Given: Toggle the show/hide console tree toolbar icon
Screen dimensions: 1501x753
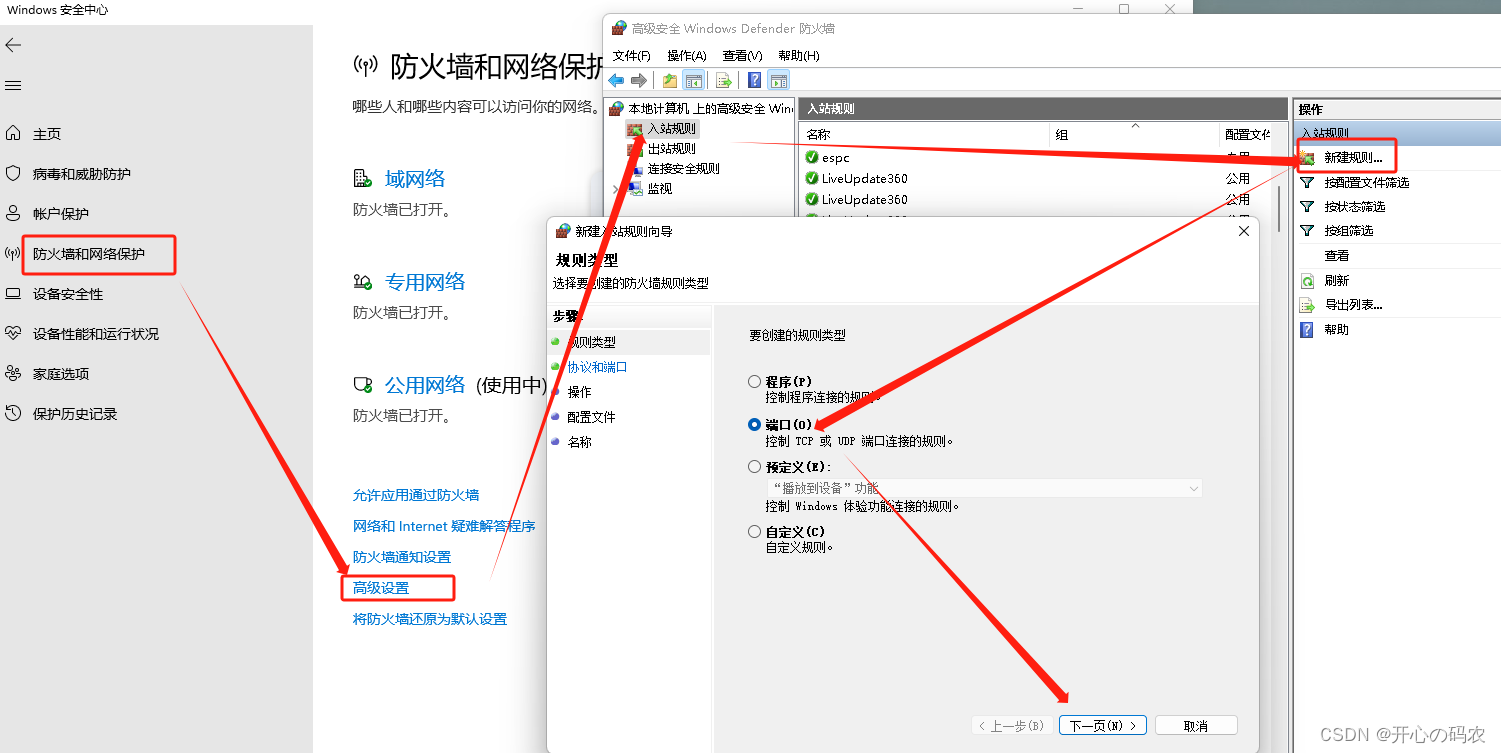Looking at the screenshot, I should point(693,80).
